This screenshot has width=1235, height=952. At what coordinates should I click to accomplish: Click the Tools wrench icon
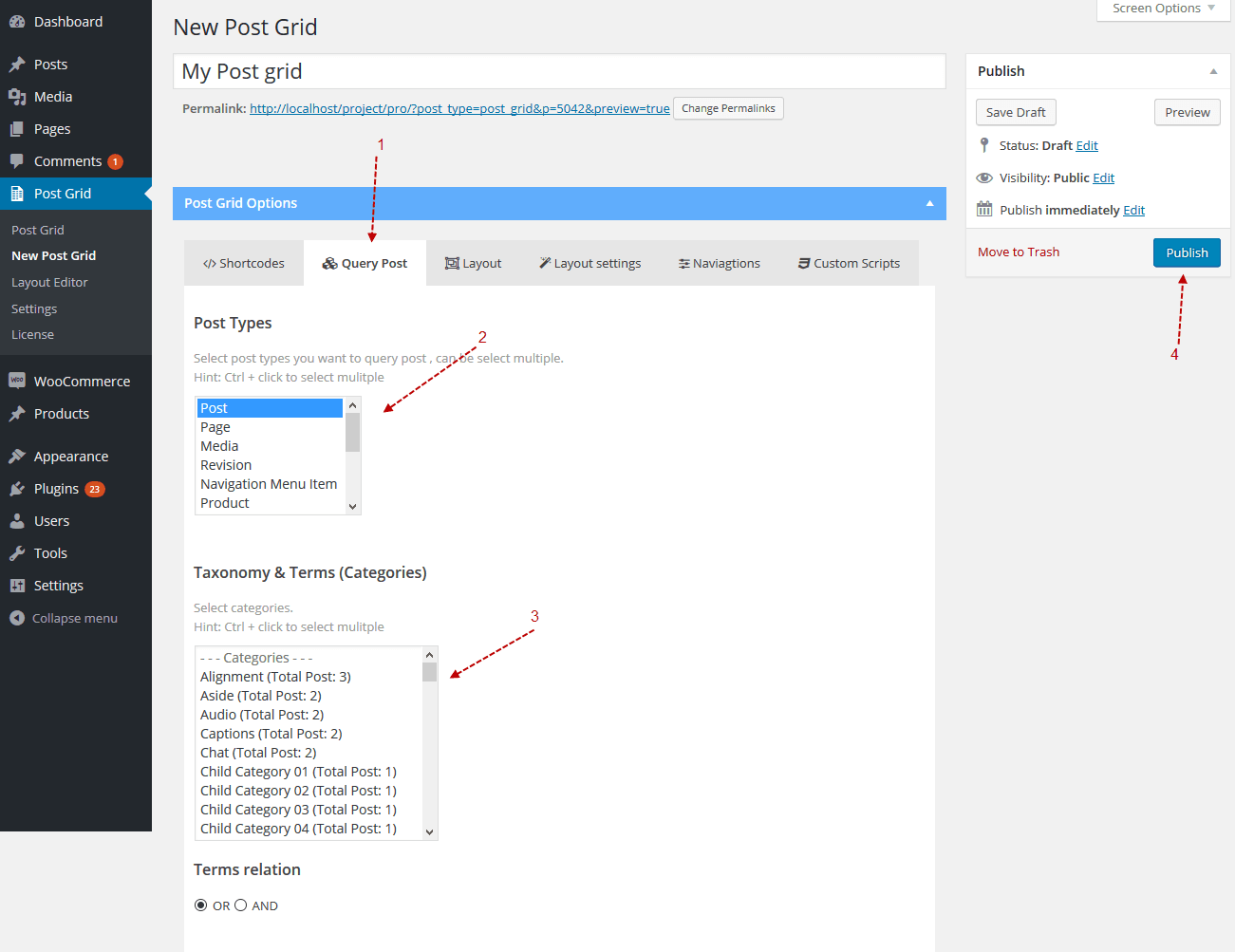click(x=17, y=553)
